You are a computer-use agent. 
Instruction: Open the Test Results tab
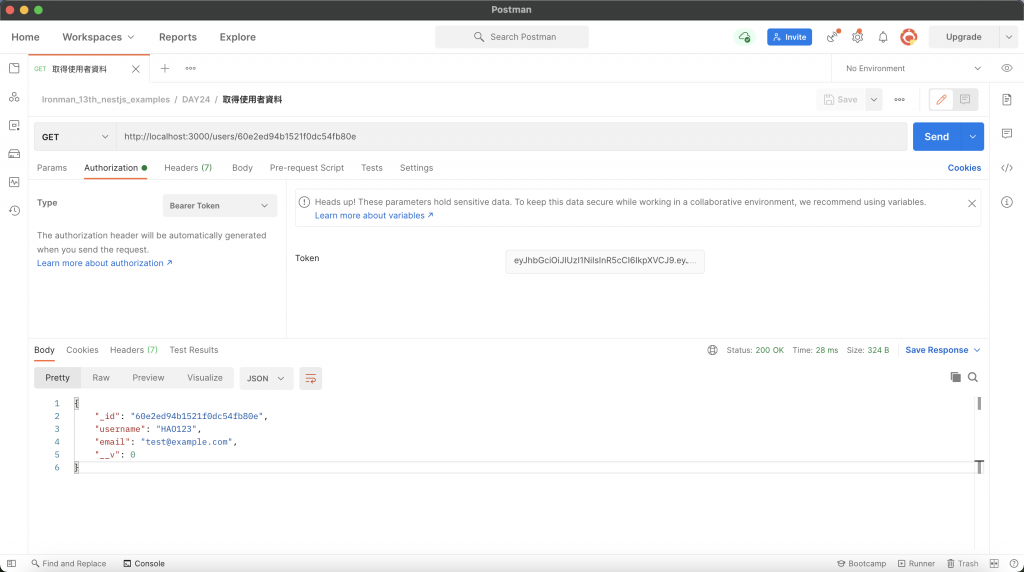[194, 350]
